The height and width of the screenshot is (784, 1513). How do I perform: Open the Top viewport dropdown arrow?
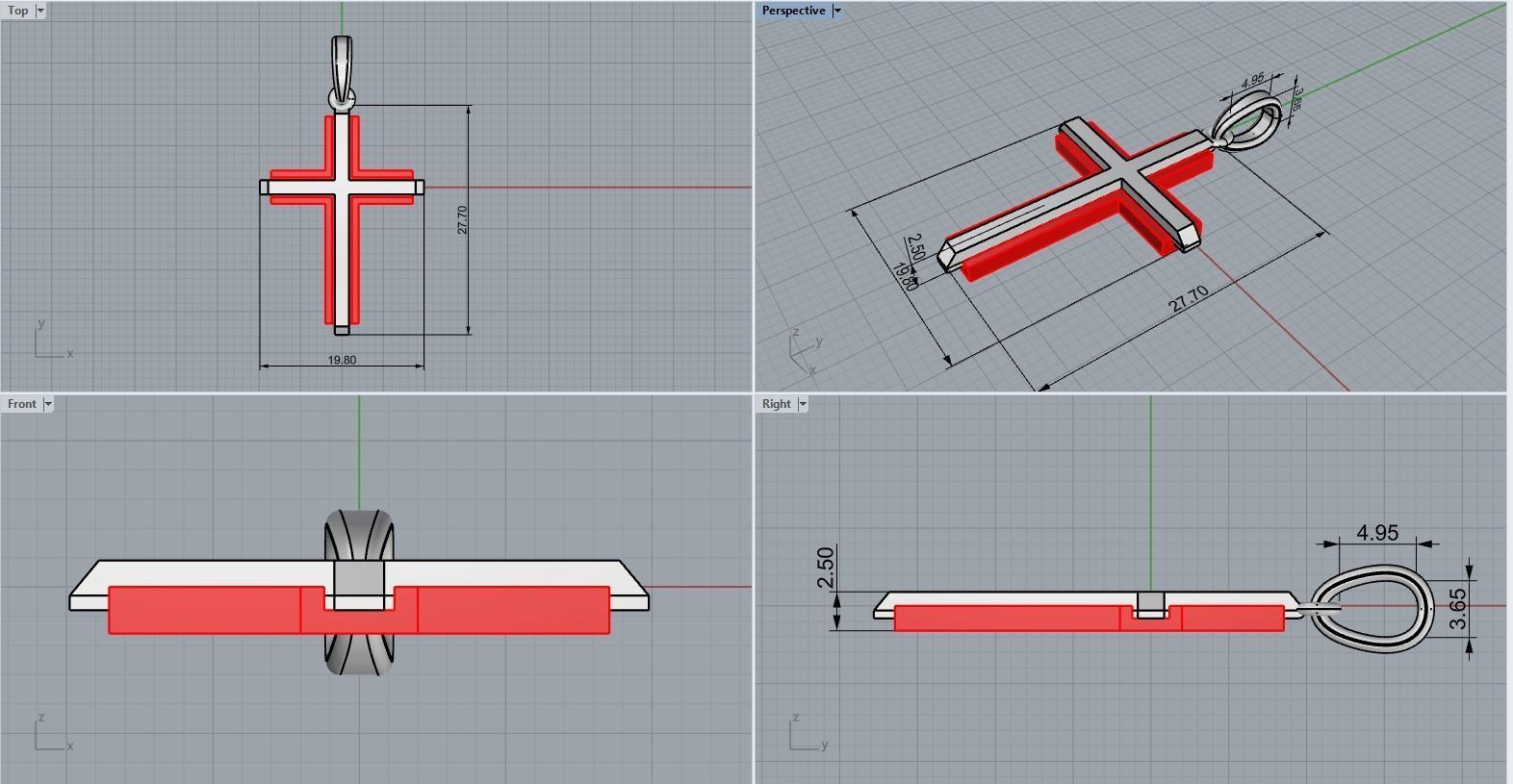click(x=40, y=11)
